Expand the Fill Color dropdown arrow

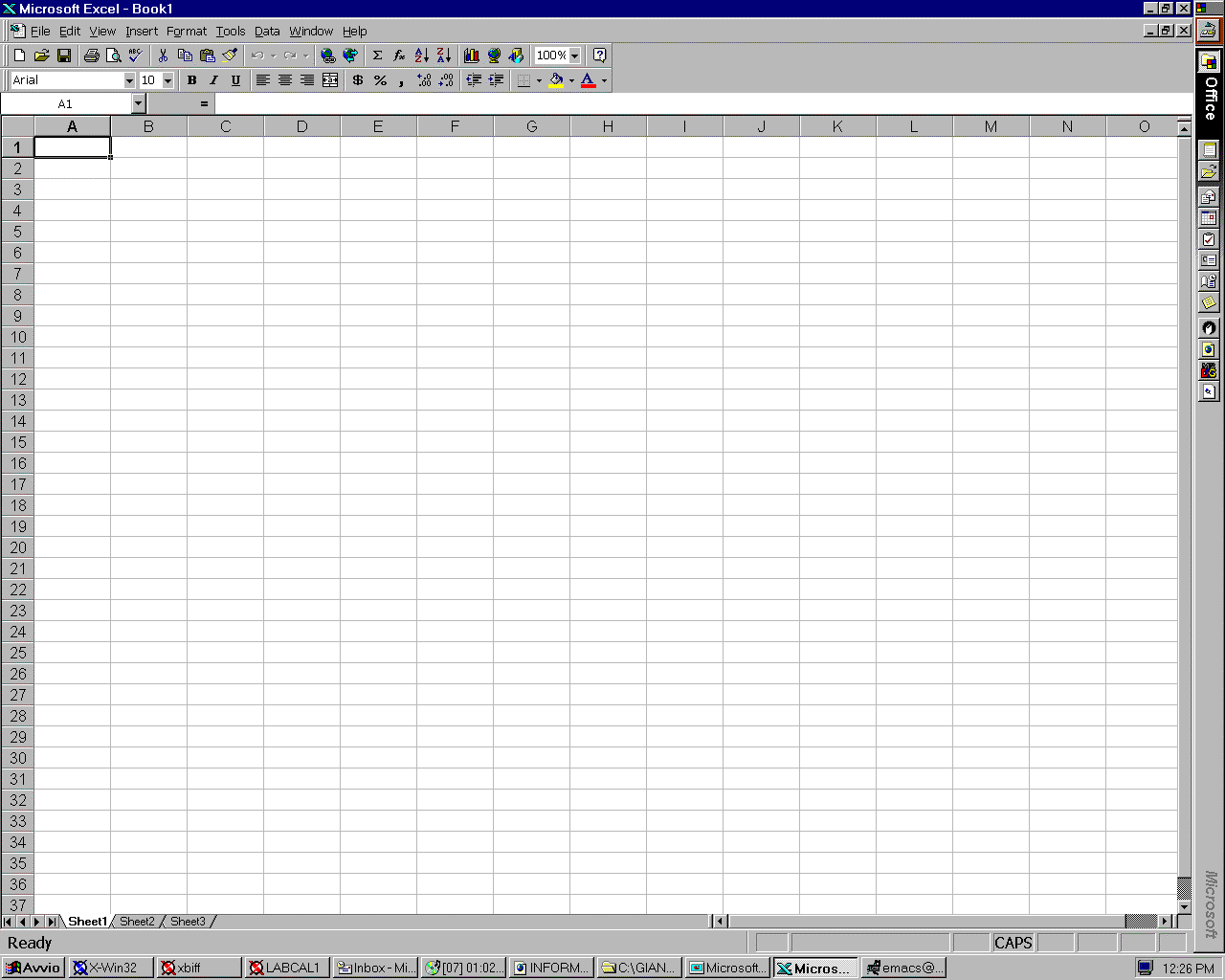pyautogui.click(x=571, y=80)
